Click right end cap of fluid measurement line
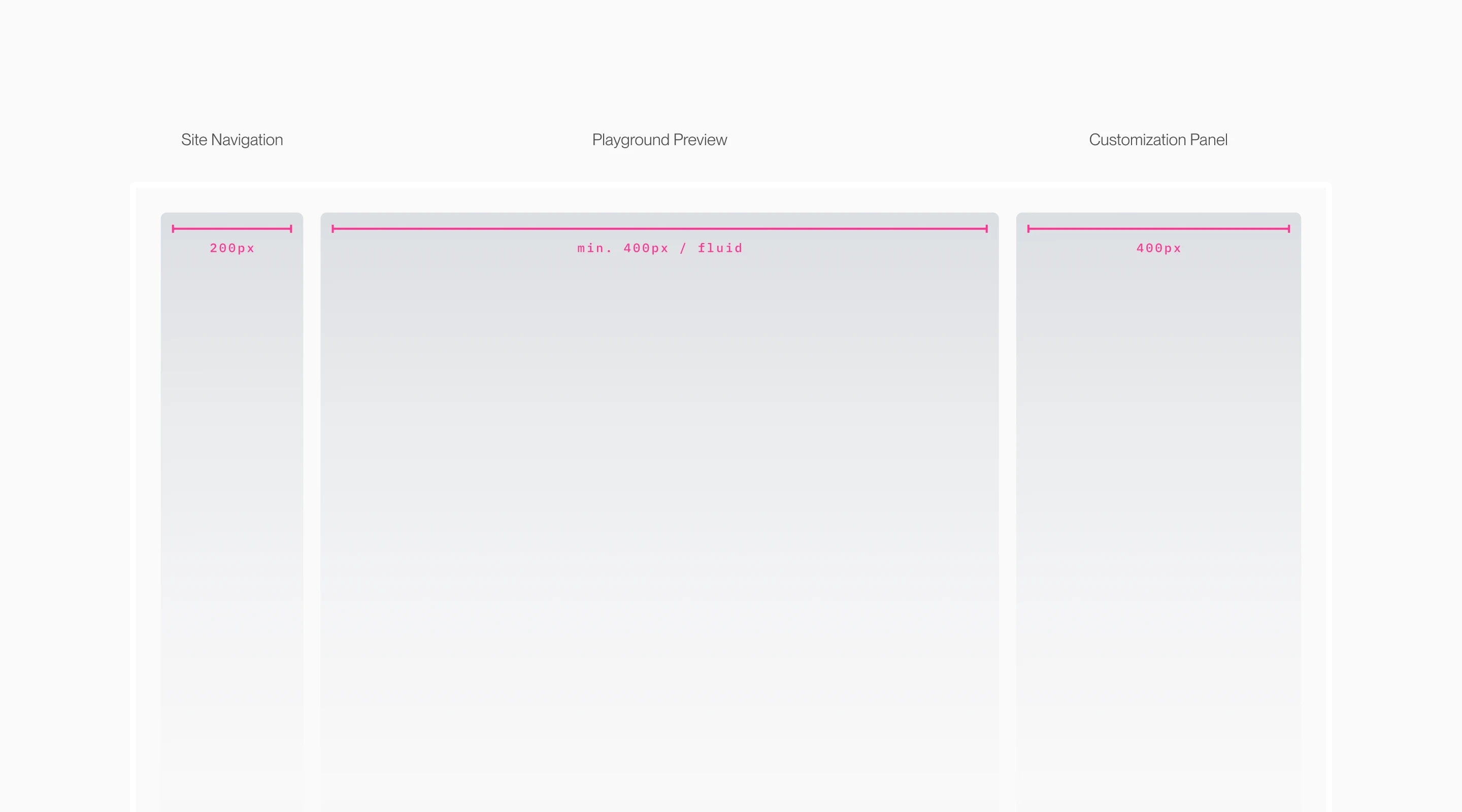 click(x=986, y=229)
